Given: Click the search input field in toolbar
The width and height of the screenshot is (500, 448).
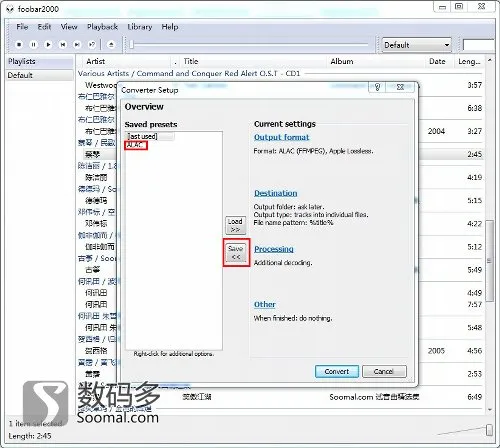Looking at the screenshot, I should 478,45.
